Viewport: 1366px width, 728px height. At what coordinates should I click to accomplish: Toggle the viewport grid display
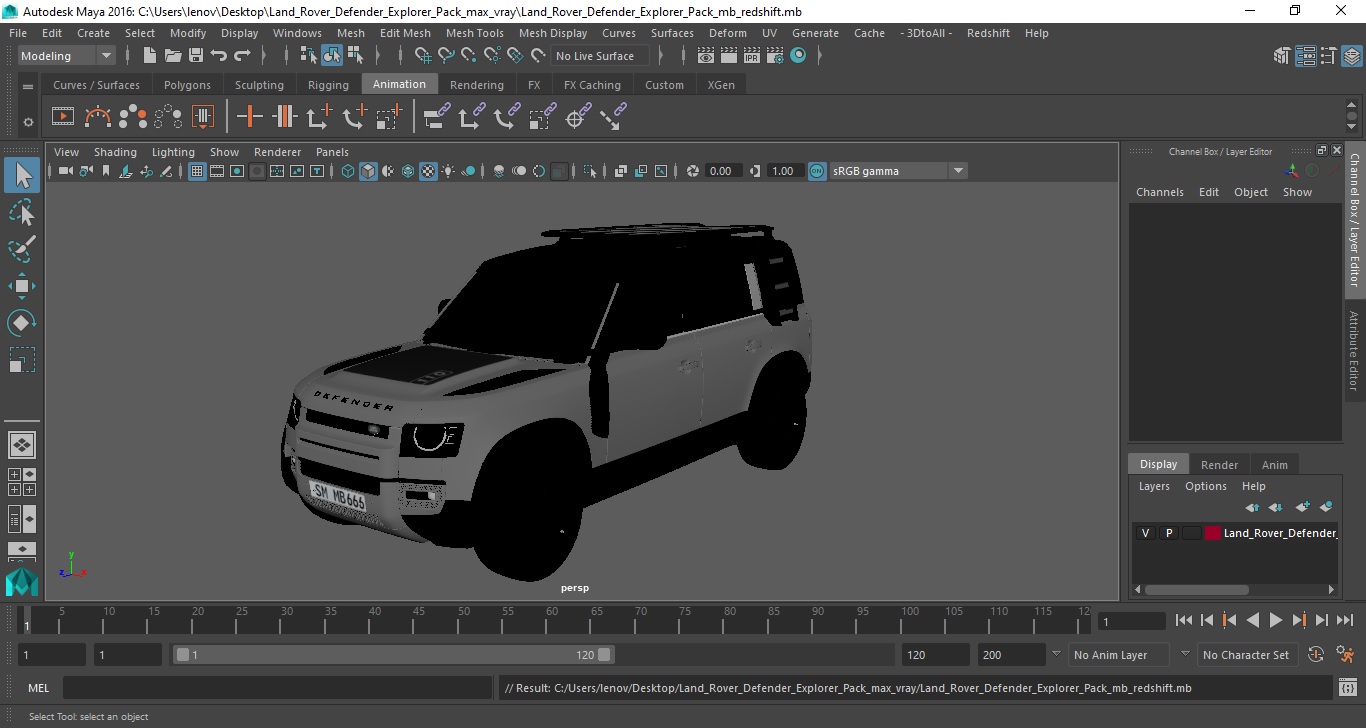197,171
